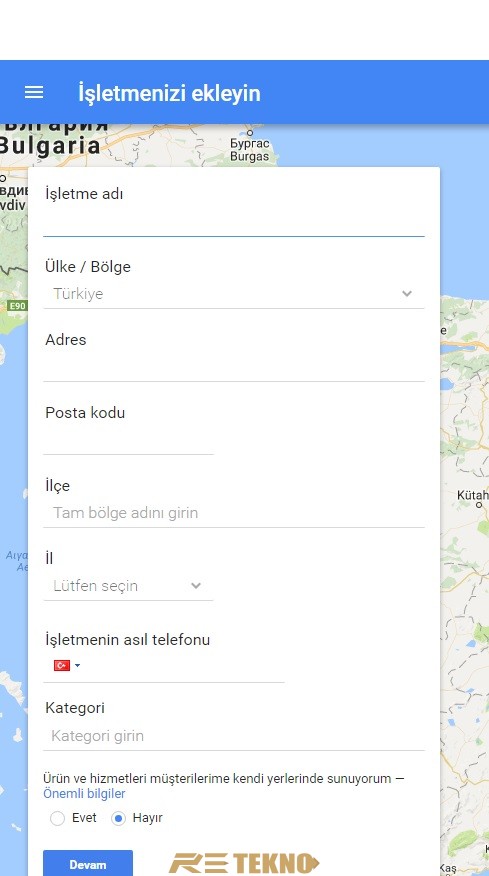Focus the İşletme adı input field
This screenshot has width=489, height=876.
click(234, 222)
